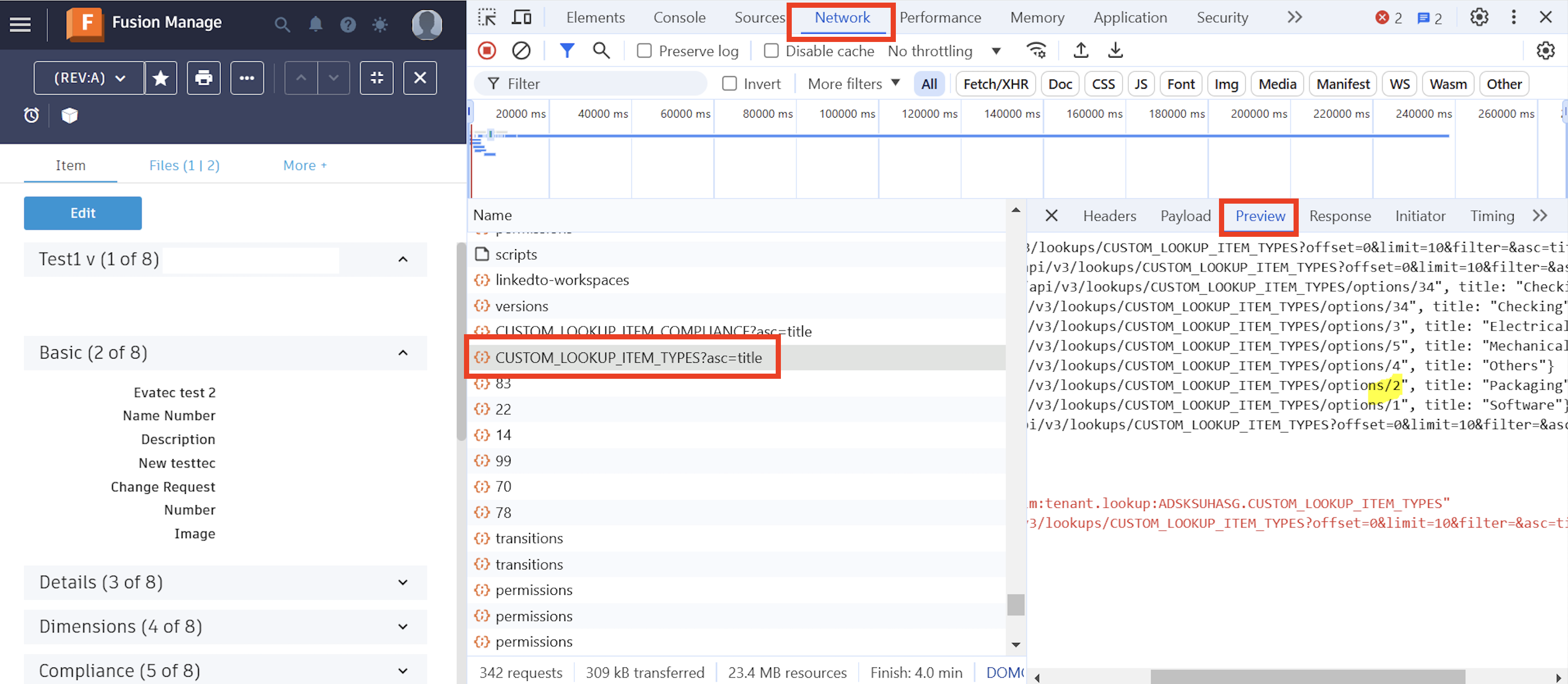Toggle the network filter funnel icon

click(x=567, y=51)
